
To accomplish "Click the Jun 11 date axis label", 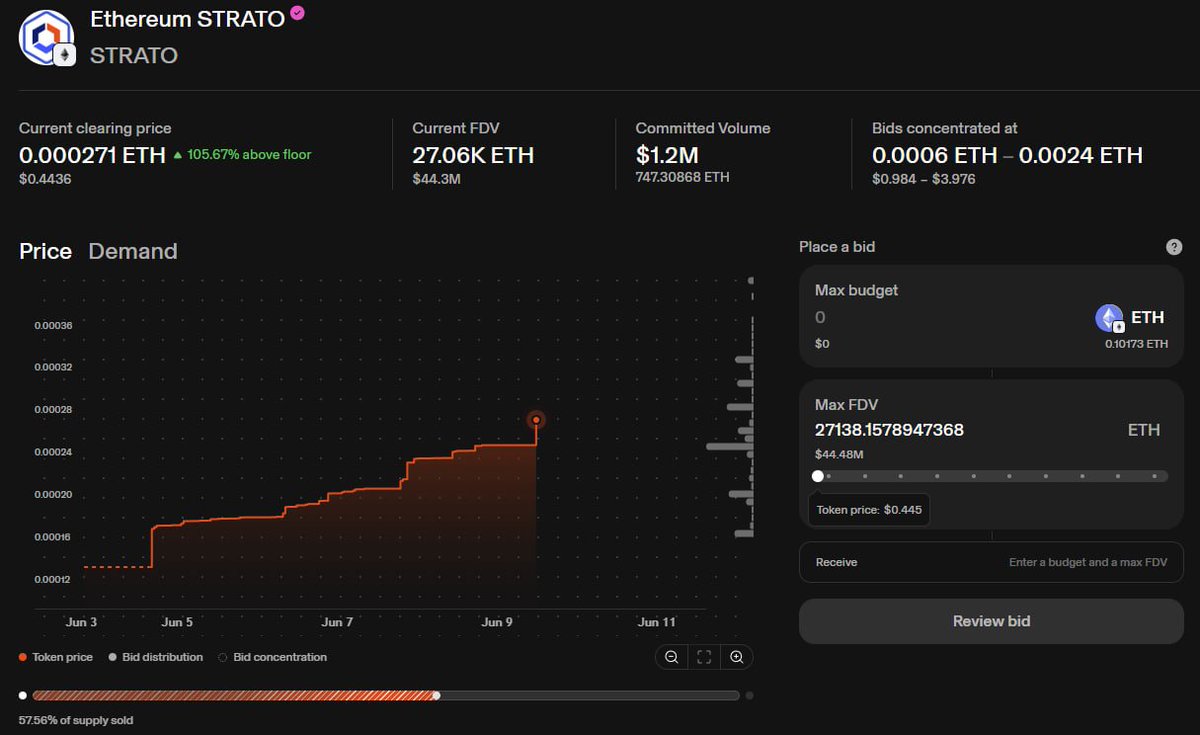I will [x=657, y=622].
